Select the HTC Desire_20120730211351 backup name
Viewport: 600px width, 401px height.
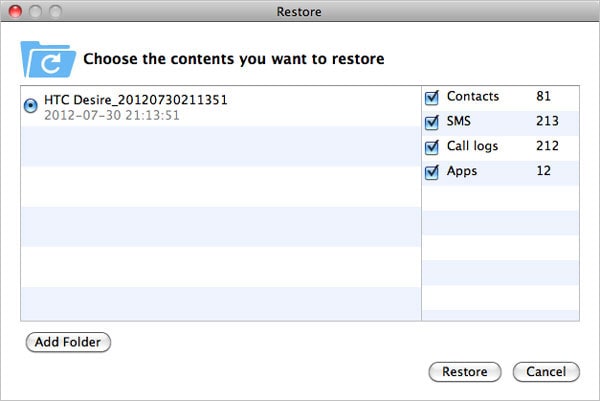point(122,101)
